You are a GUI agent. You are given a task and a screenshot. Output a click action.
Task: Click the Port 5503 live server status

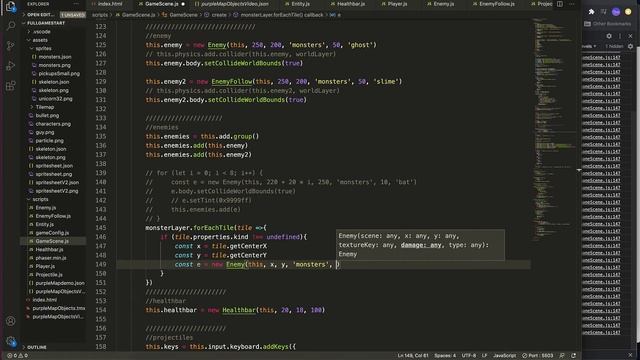(538, 356)
